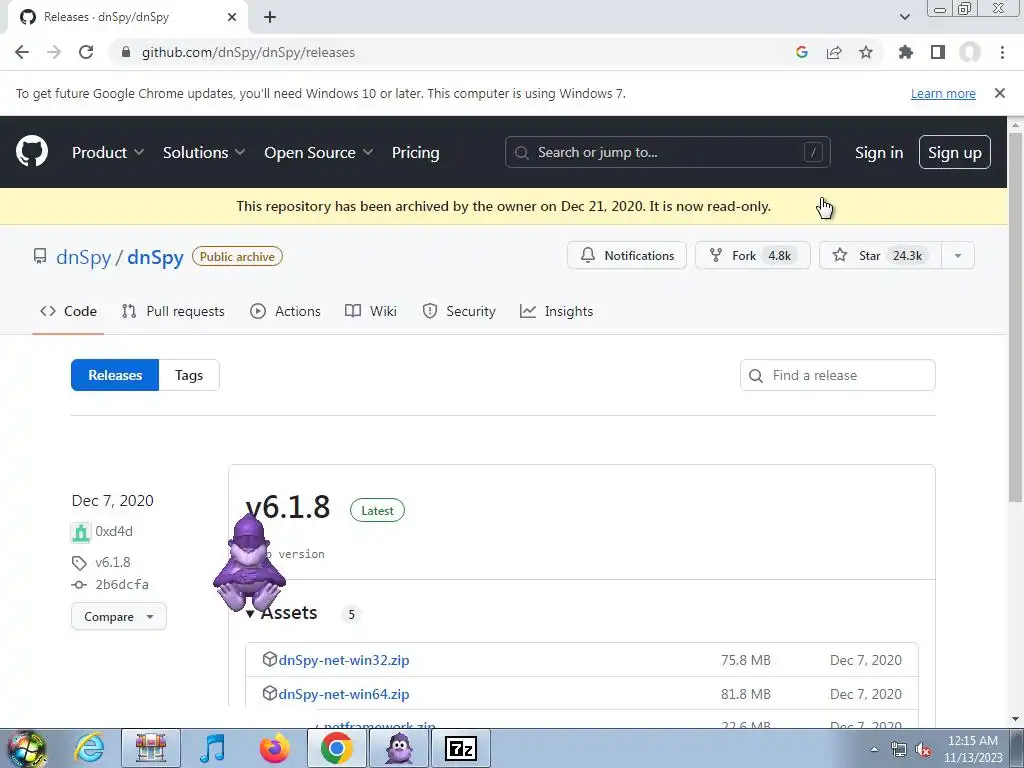The image size is (1024, 768).
Task: Click the taskbar clock showing 12:15 AM
Action: (972, 749)
